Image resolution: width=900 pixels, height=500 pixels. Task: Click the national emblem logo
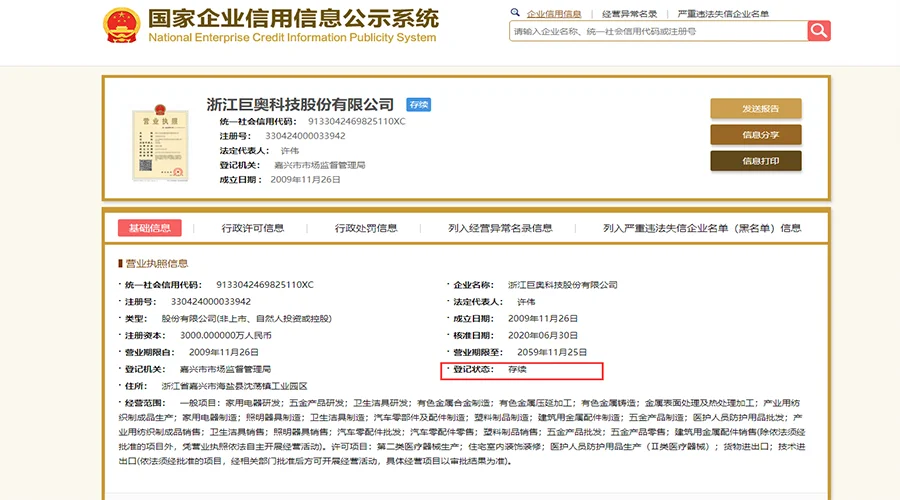tap(121, 25)
